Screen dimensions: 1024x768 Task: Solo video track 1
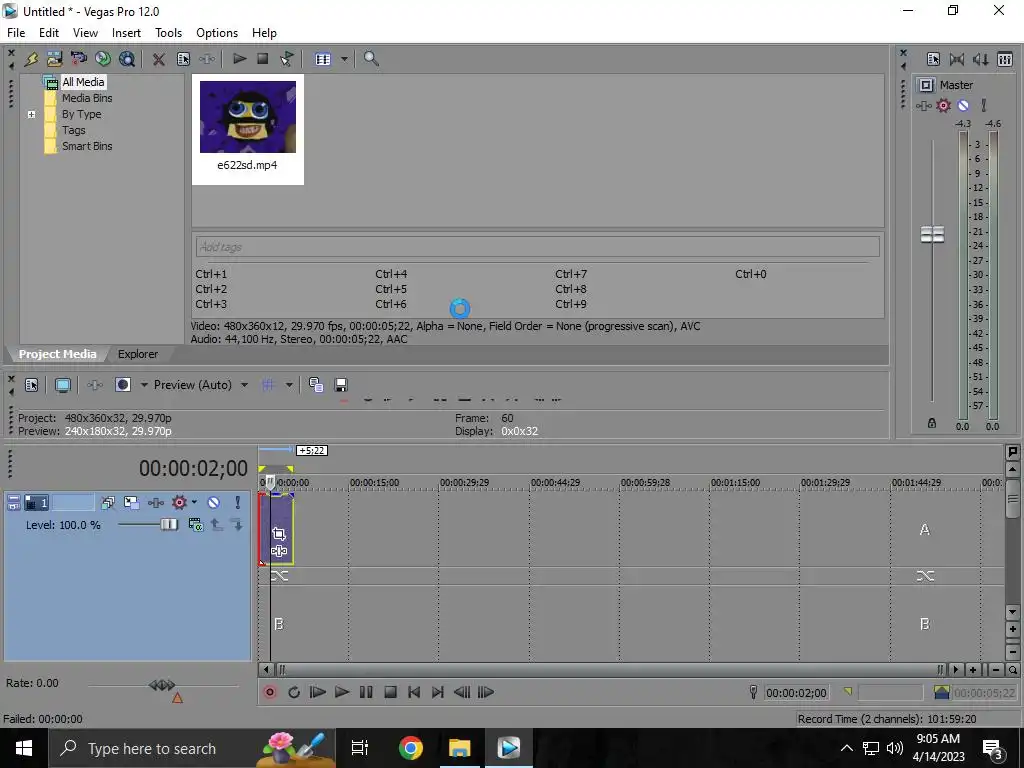[x=237, y=502]
